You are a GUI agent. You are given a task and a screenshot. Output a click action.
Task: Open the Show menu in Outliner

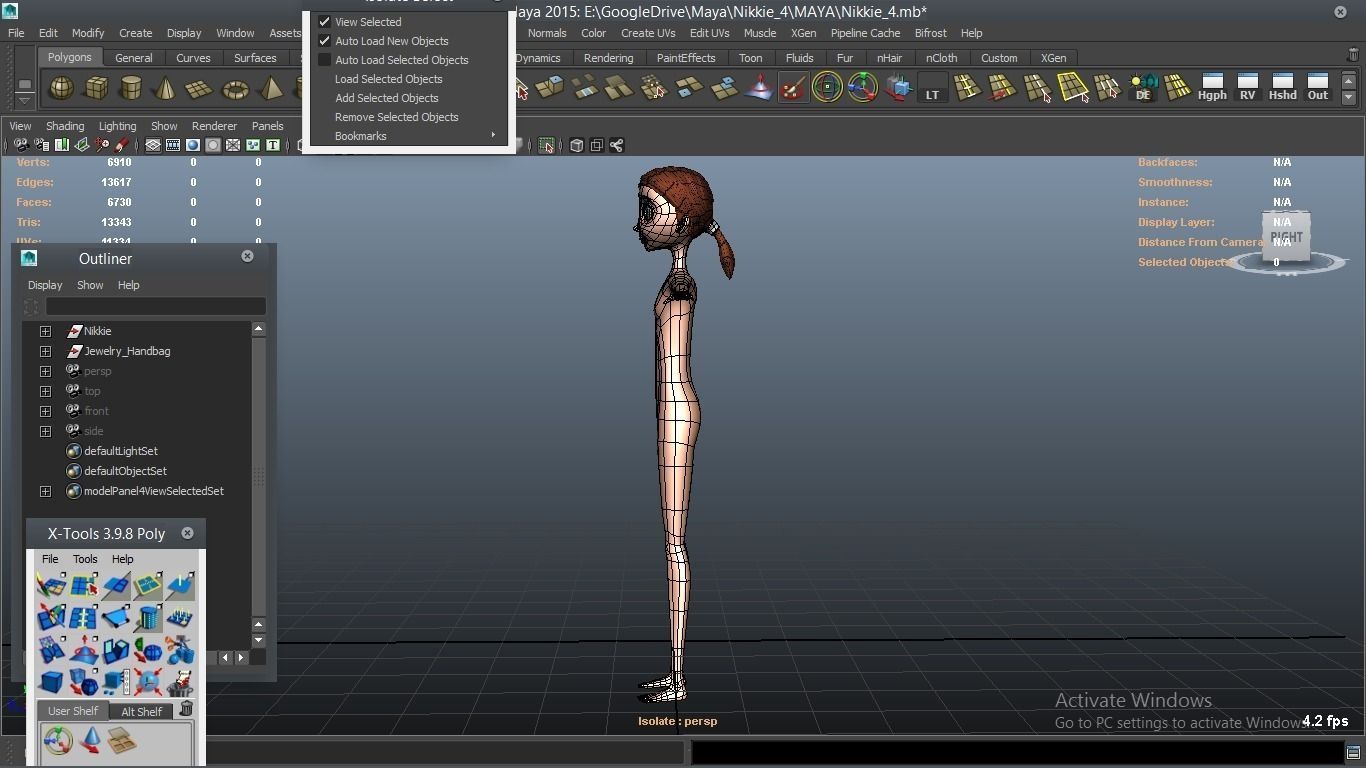tap(90, 285)
